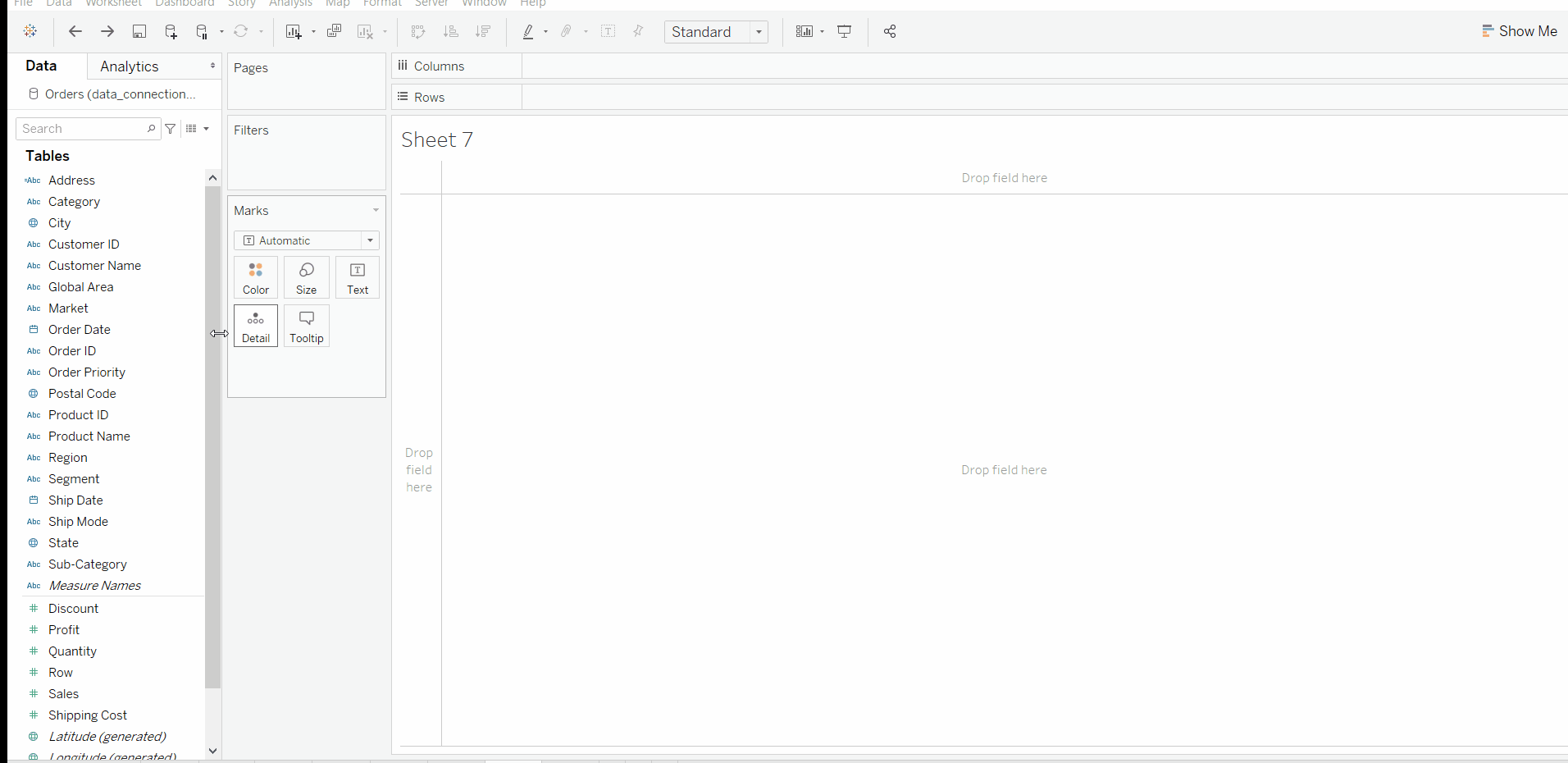Click the Pause Auto Updates icon
Screen dimensions: 1568x763
(202, 31)
